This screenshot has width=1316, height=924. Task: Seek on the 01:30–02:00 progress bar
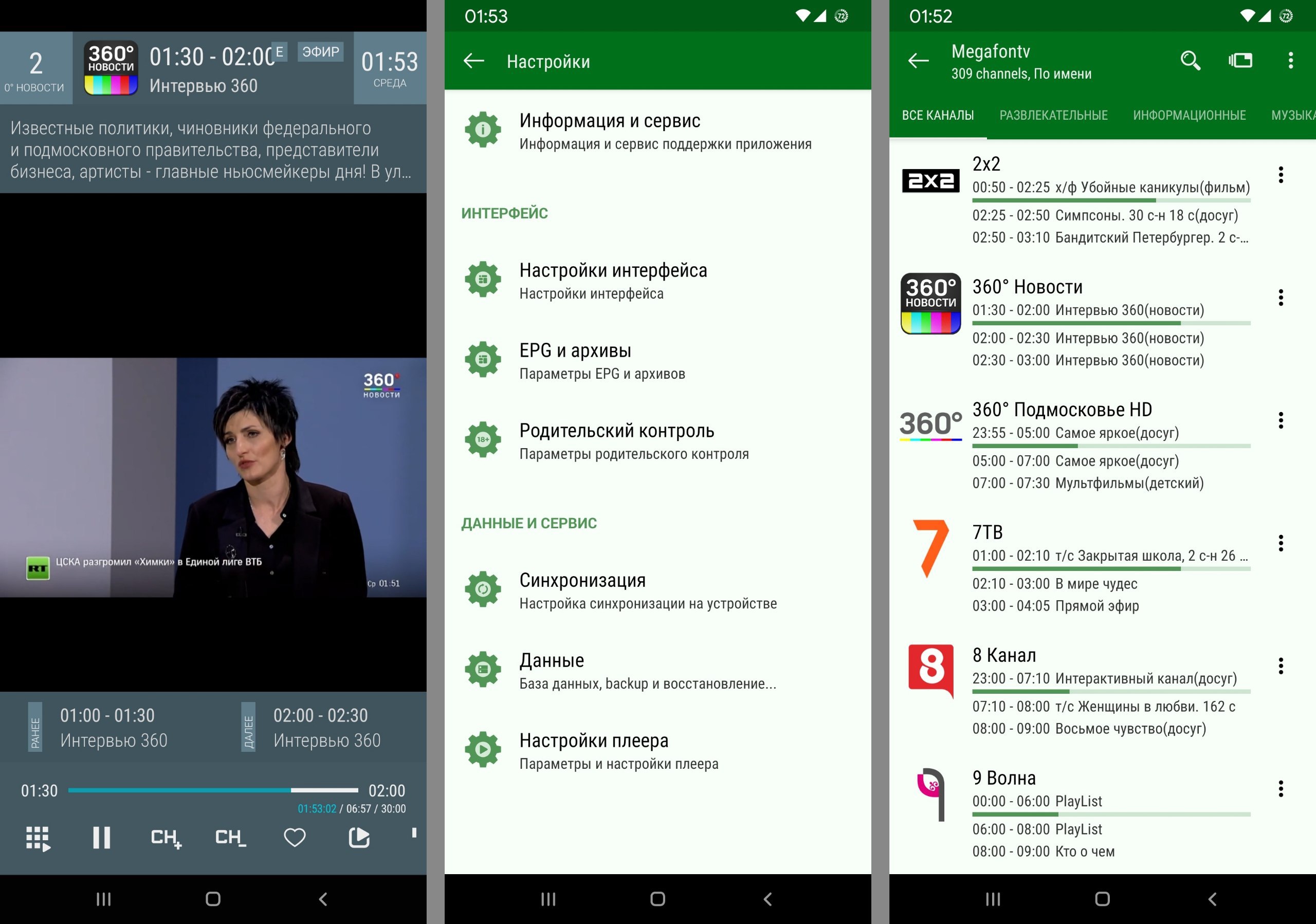213,790
